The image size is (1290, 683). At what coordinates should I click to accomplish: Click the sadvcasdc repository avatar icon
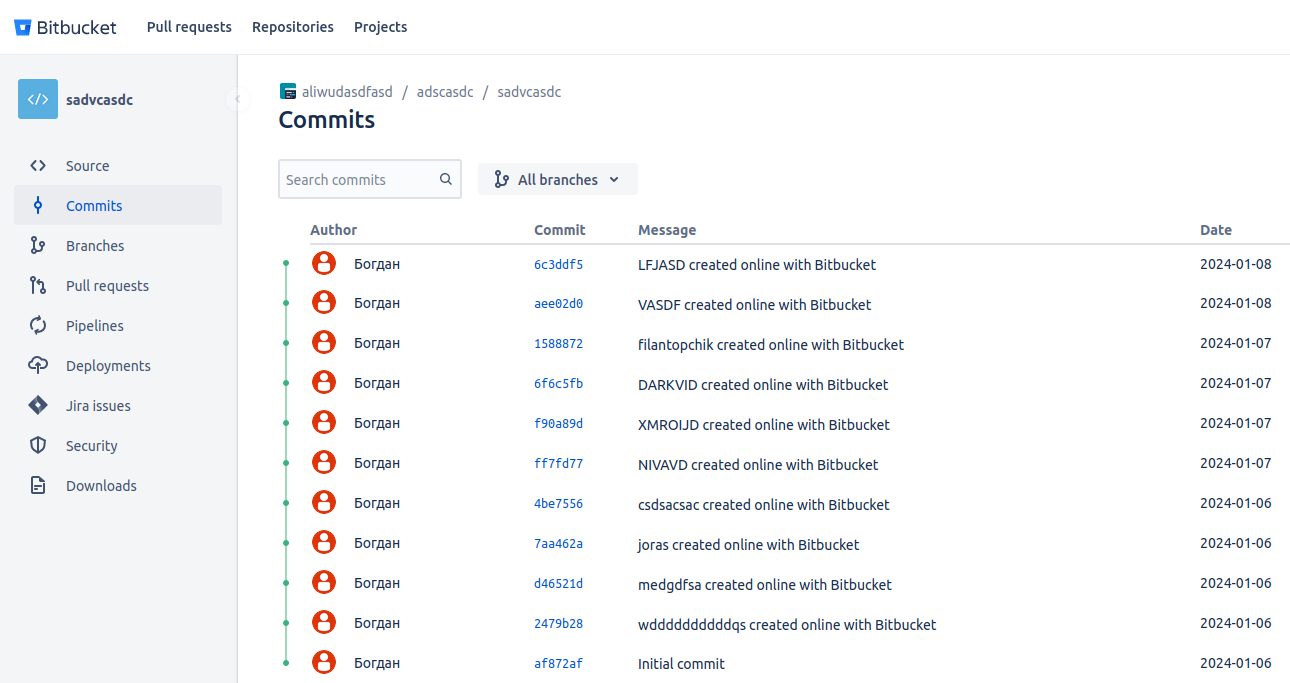[x=38, y=99]
